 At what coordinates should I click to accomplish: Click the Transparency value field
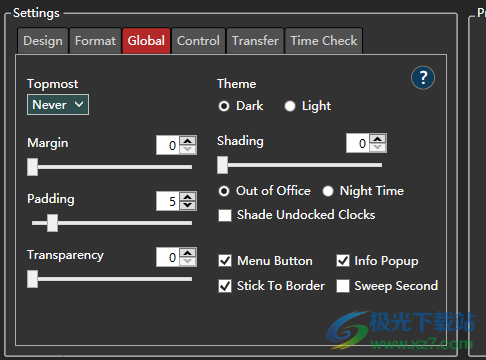[x=168, y=257]
